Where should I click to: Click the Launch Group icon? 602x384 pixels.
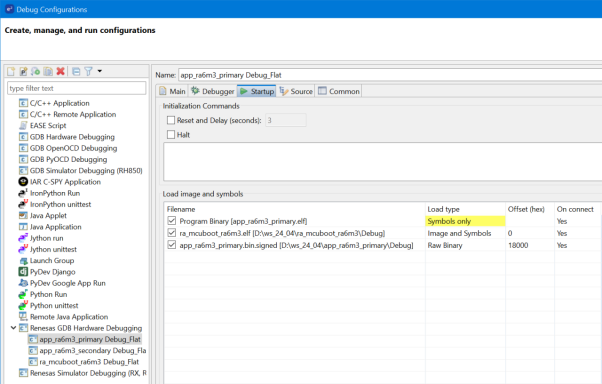click(23, 260)
